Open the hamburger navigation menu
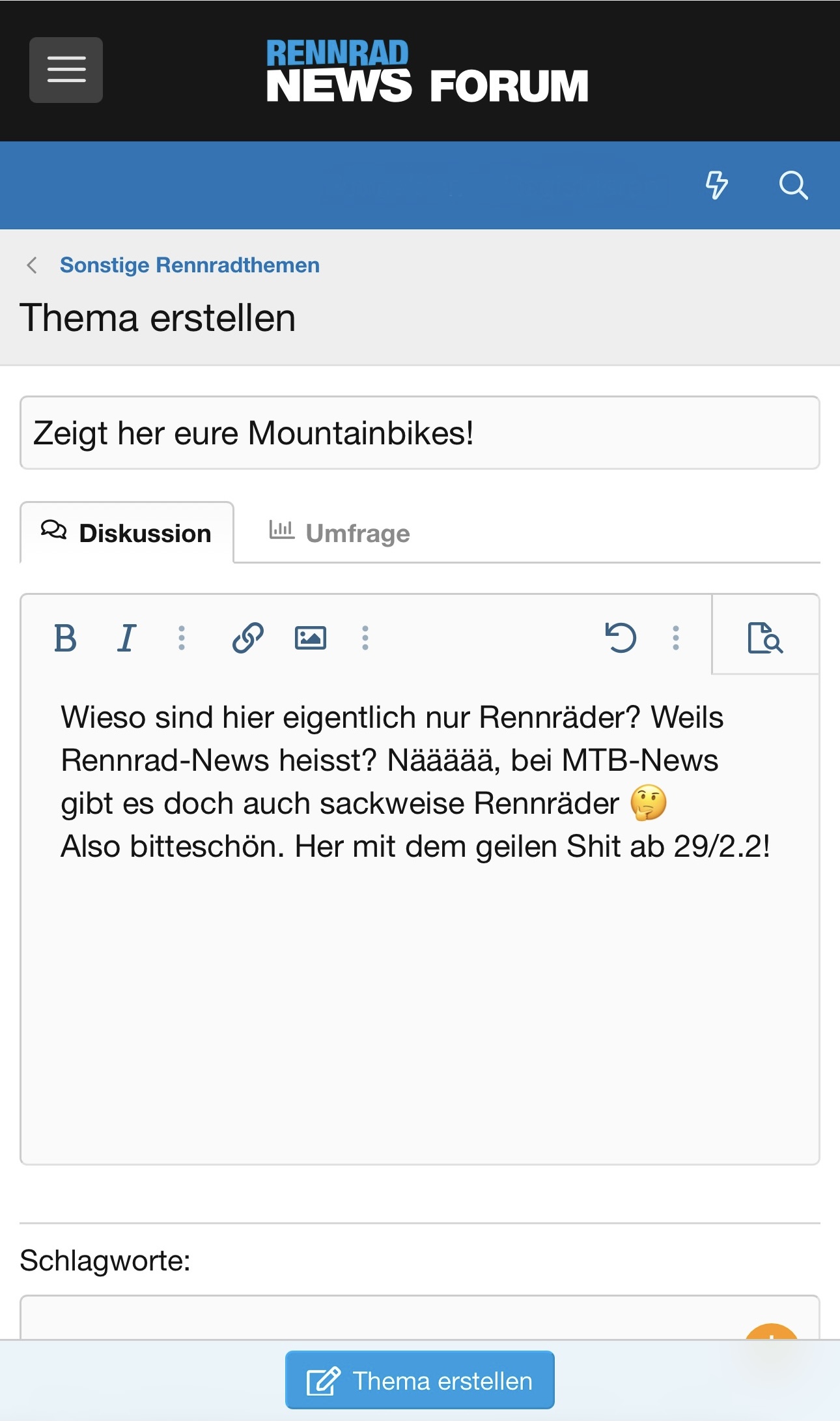 66,70
